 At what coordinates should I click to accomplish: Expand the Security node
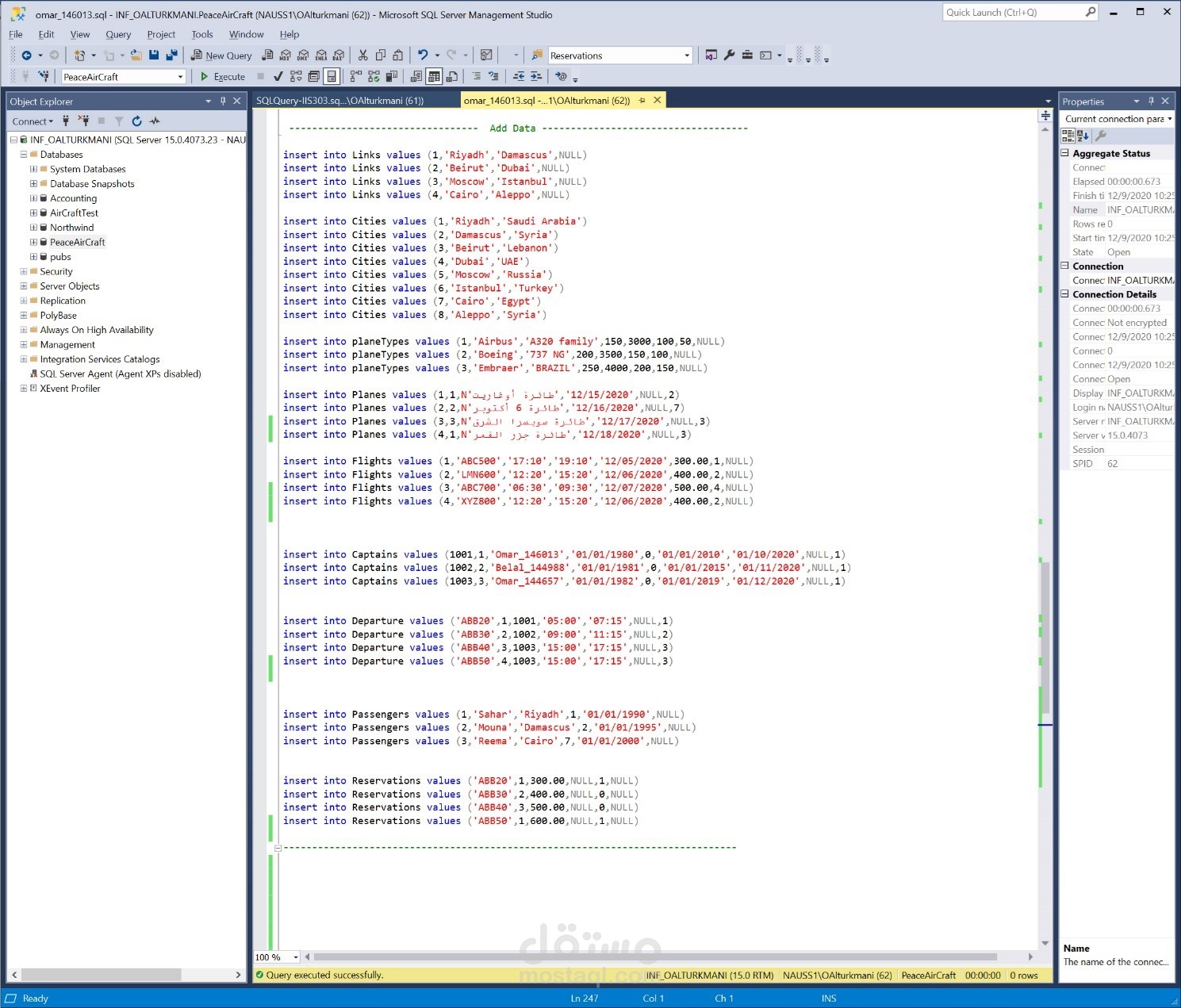(x=24, y=271)
